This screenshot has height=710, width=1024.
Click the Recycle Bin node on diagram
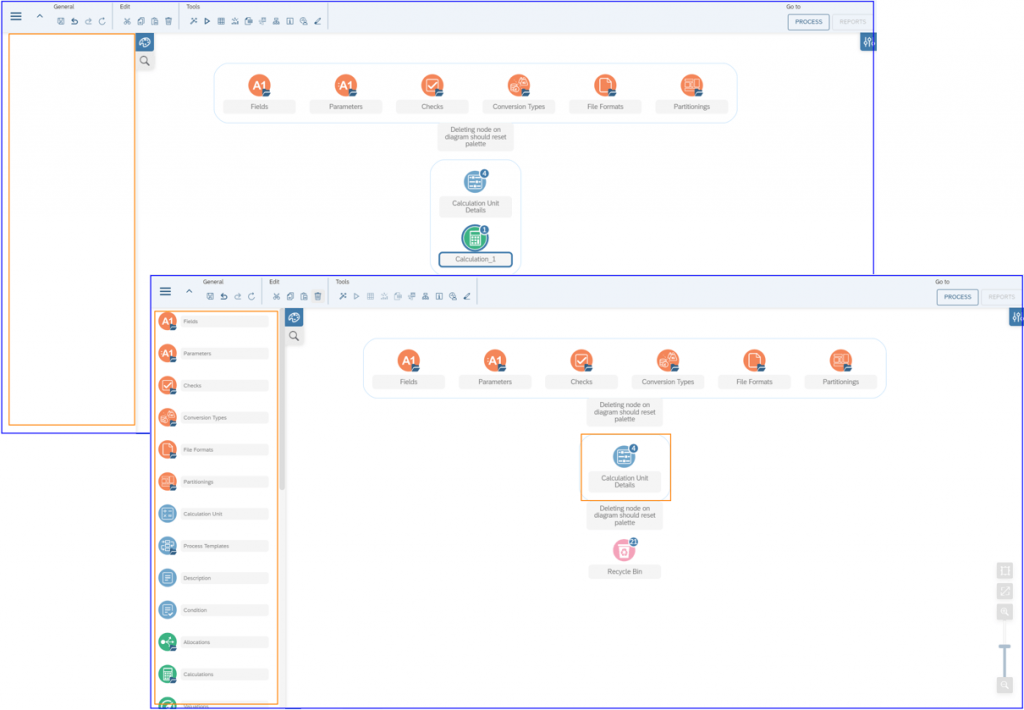point(624,558)
